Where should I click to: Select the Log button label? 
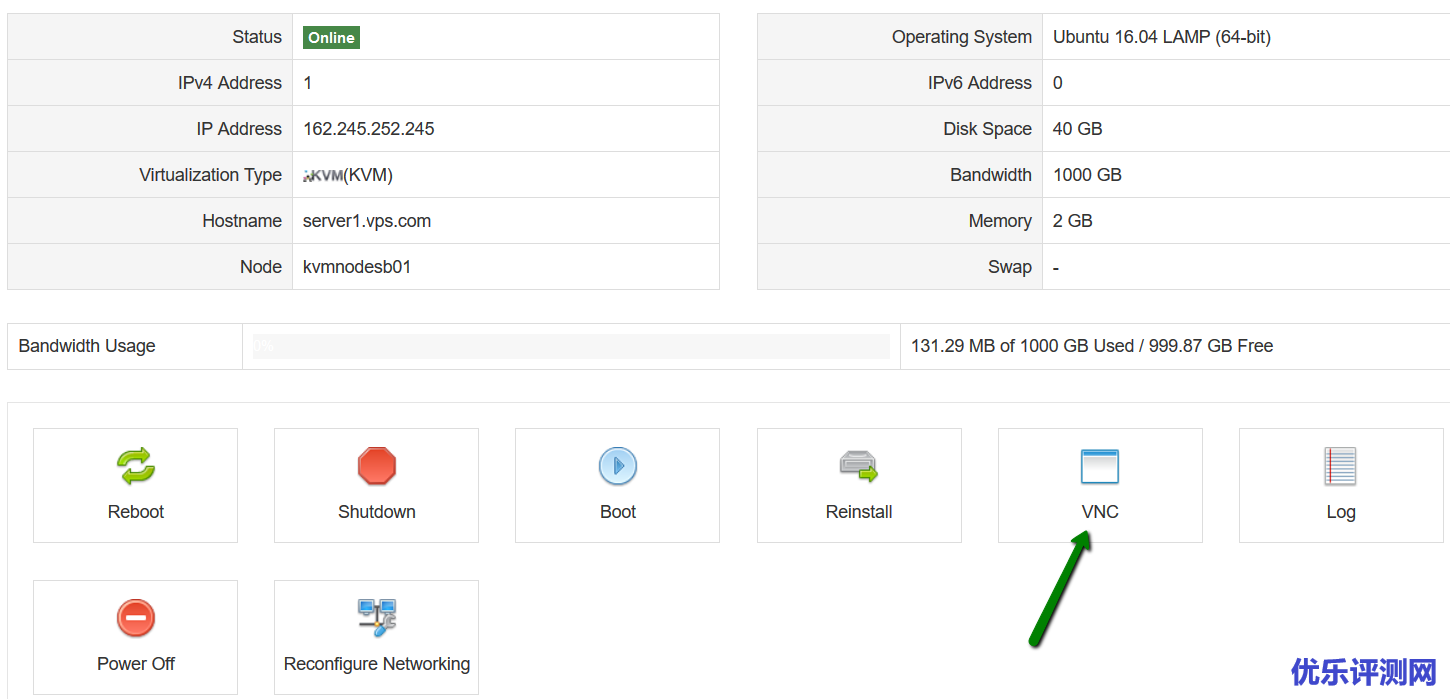coord(1341,512)
